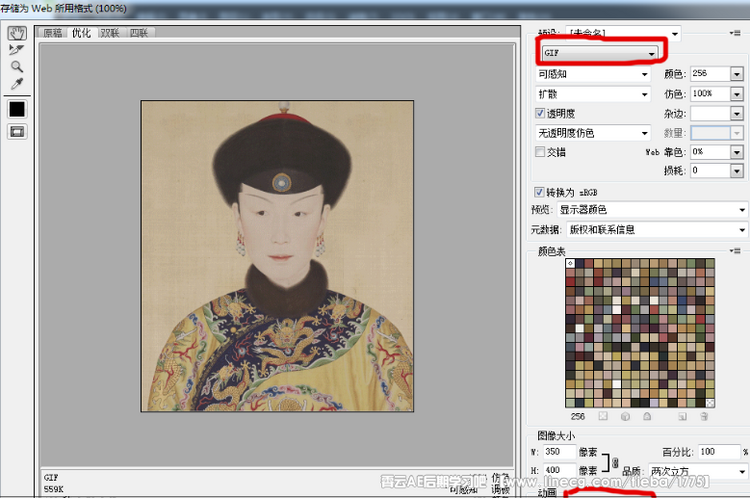
Task: Toggle the constrain proportions link icon
Action: pos(615,462)
